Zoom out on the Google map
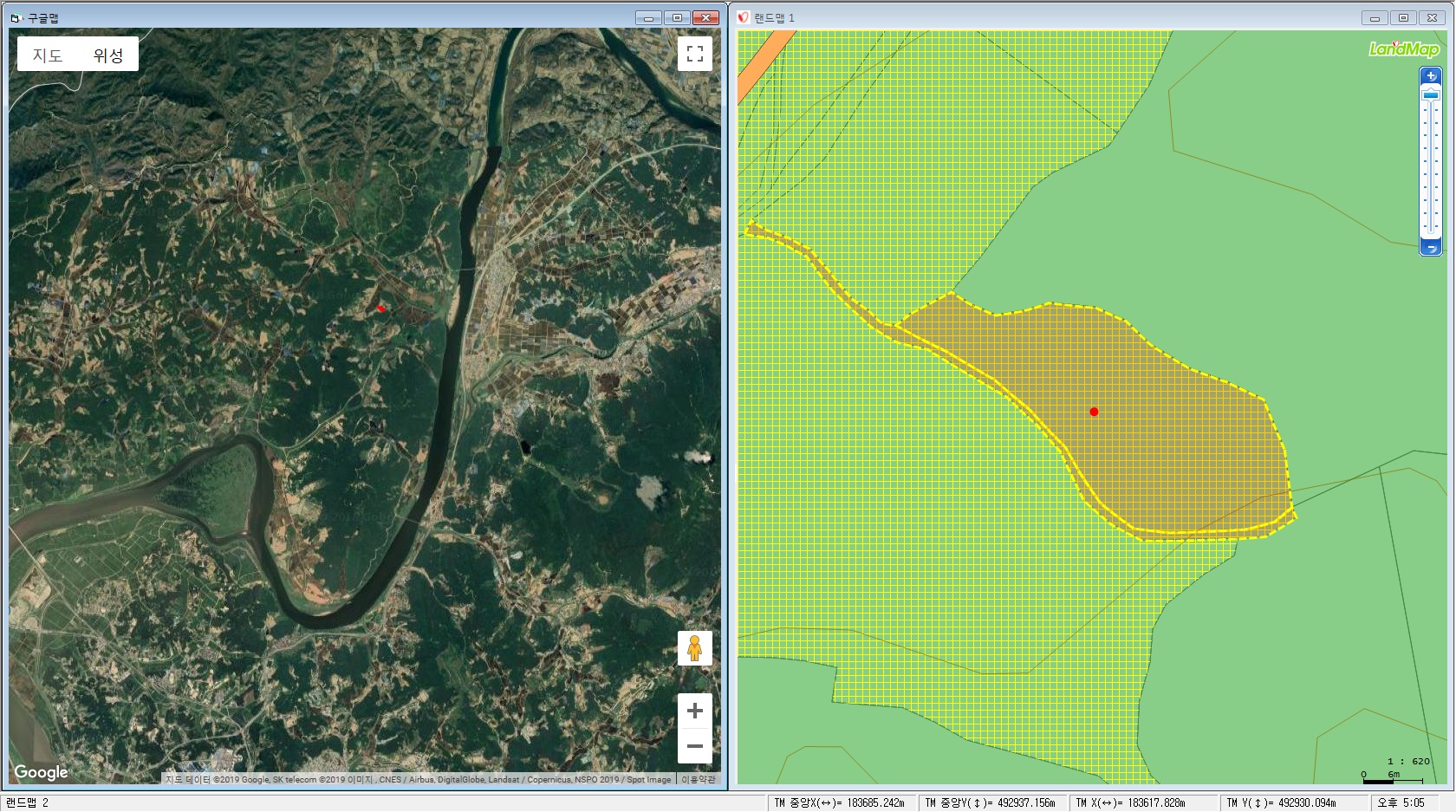The width and height of the screenshot is (1456, 812). [x=695, y=746]
